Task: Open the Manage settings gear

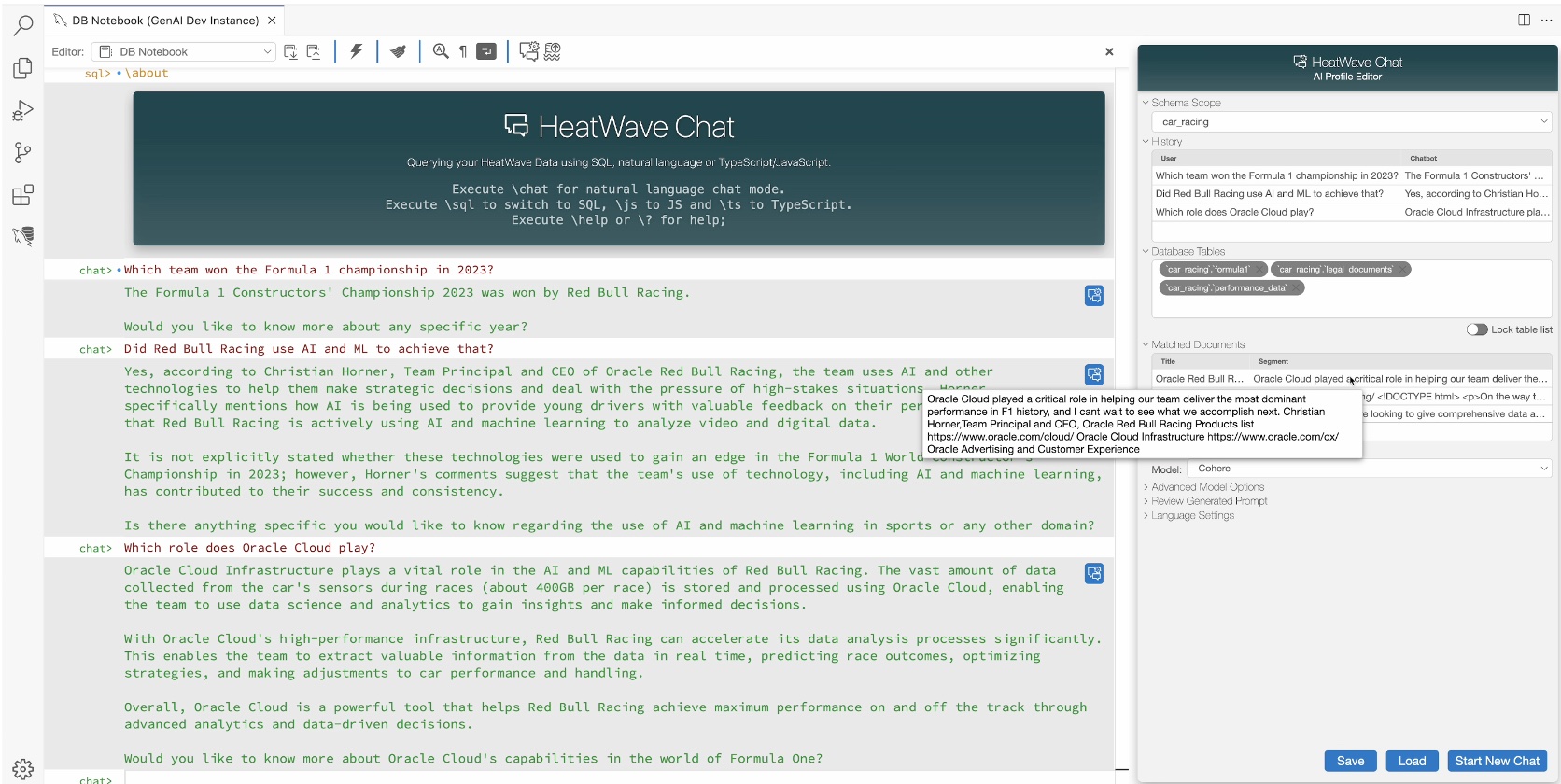Action: pos(23,769)
